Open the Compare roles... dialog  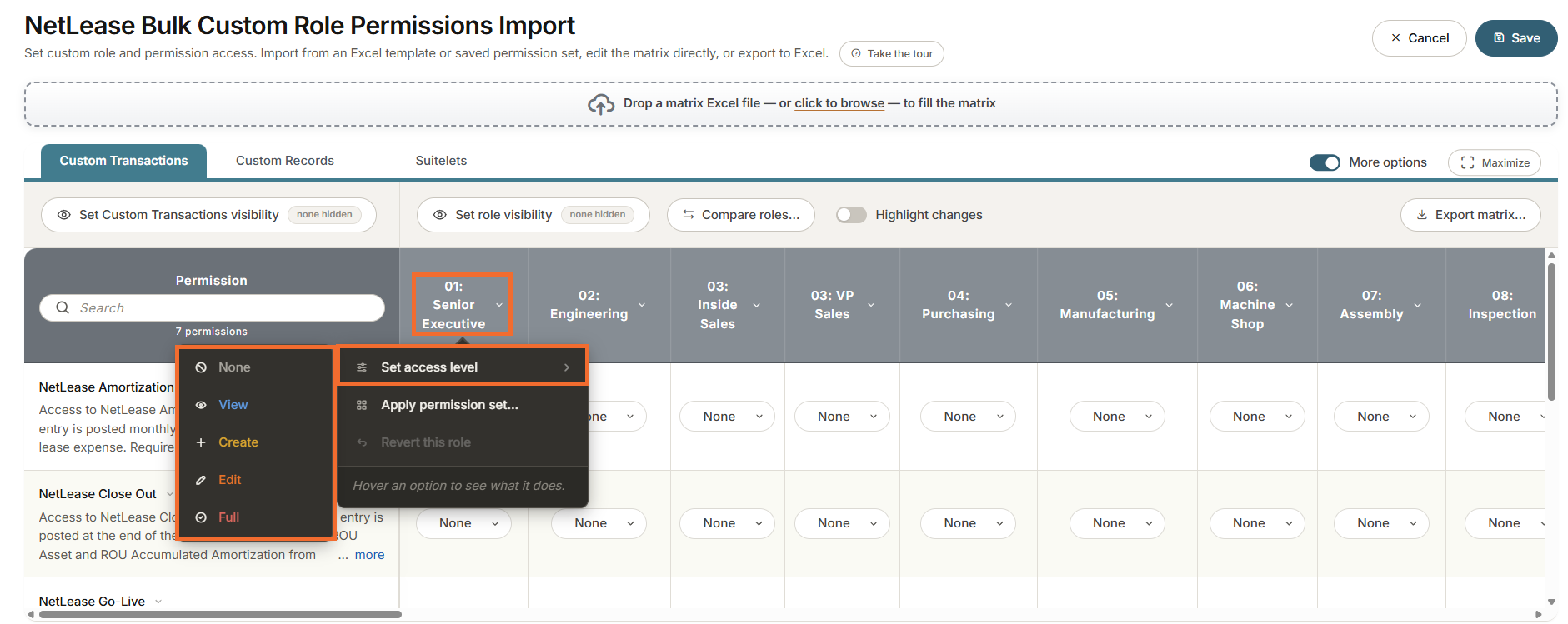(741, 215)
